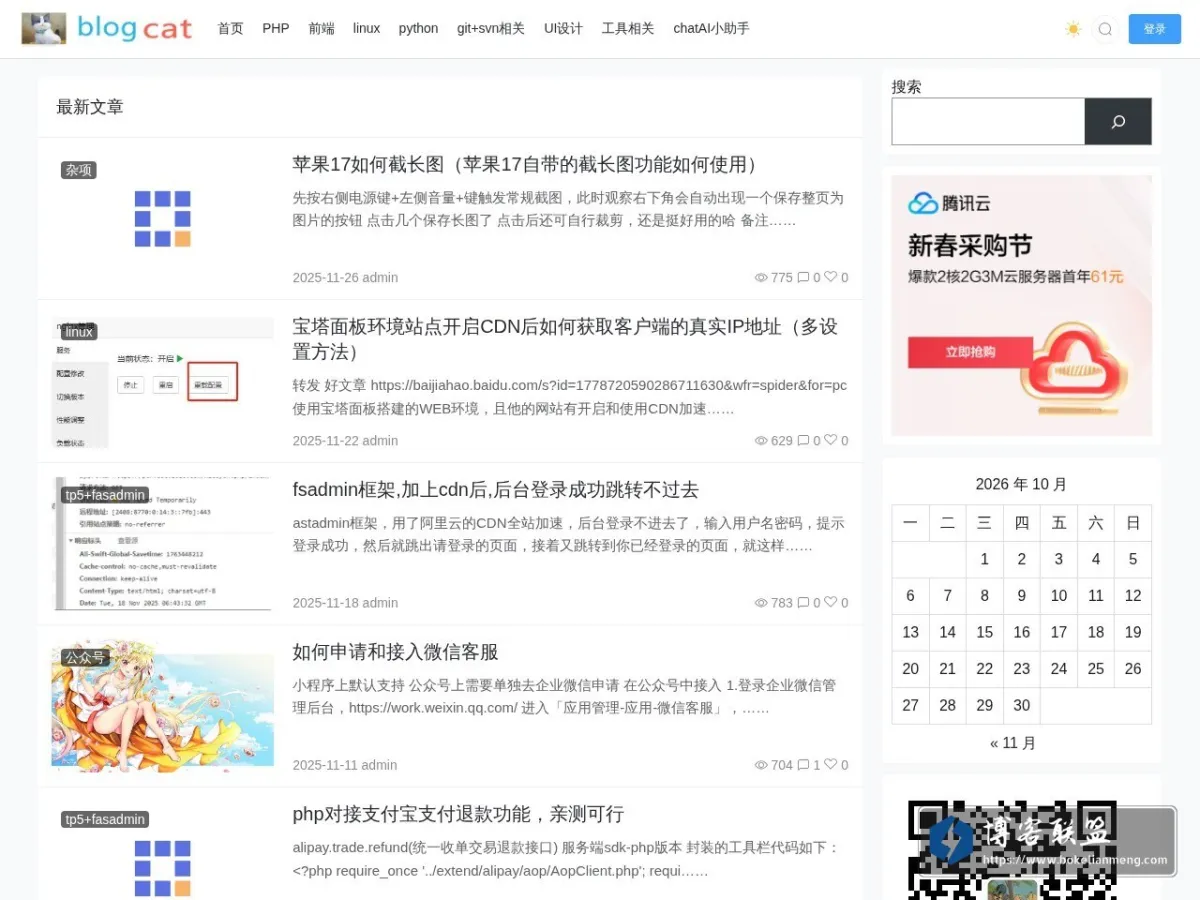Click the comment icon on the fsadmin article
Image resolution: width=1200 pixels, height=900 pixels.
click(803, 603)
